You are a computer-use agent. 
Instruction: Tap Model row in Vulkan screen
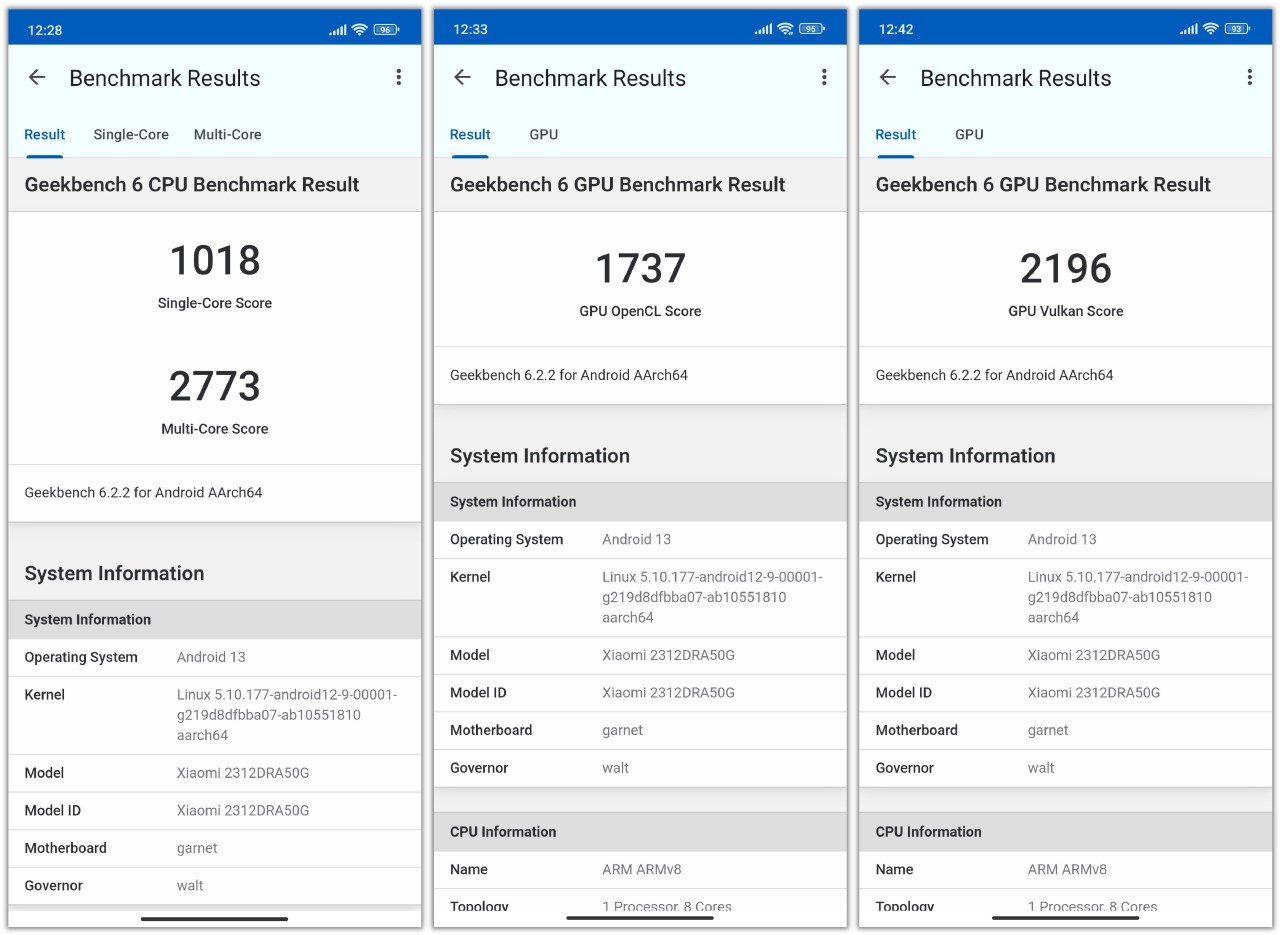[1066, 655]
